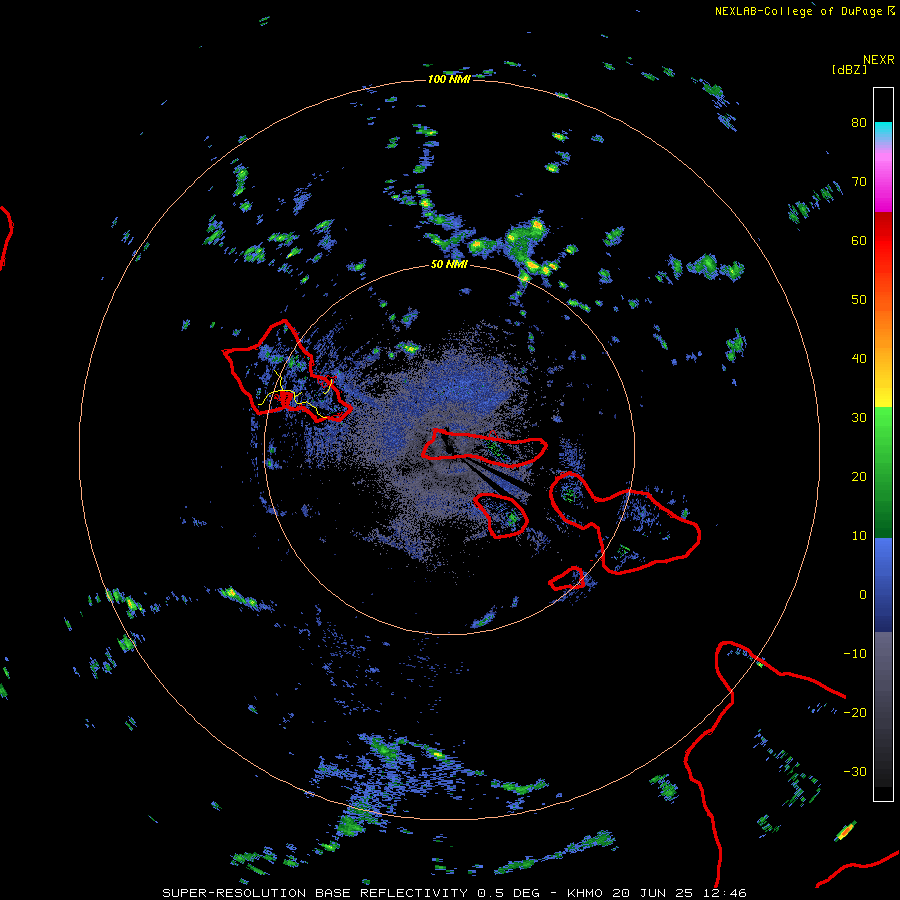
Task: Click the cyan band of the color bar
Action: pos(883,129)
